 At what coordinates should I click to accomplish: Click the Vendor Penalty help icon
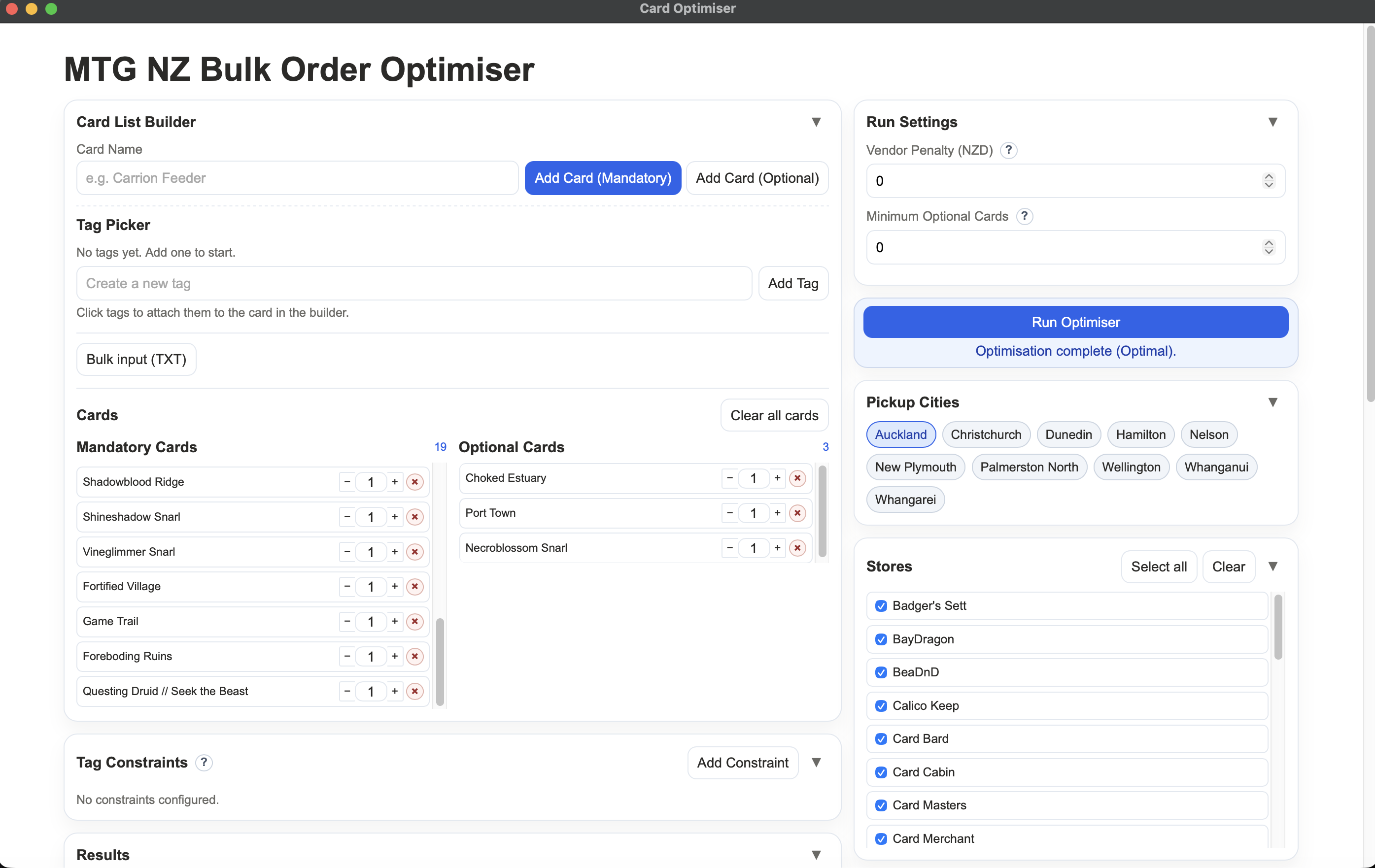(x=1009, y=150)
